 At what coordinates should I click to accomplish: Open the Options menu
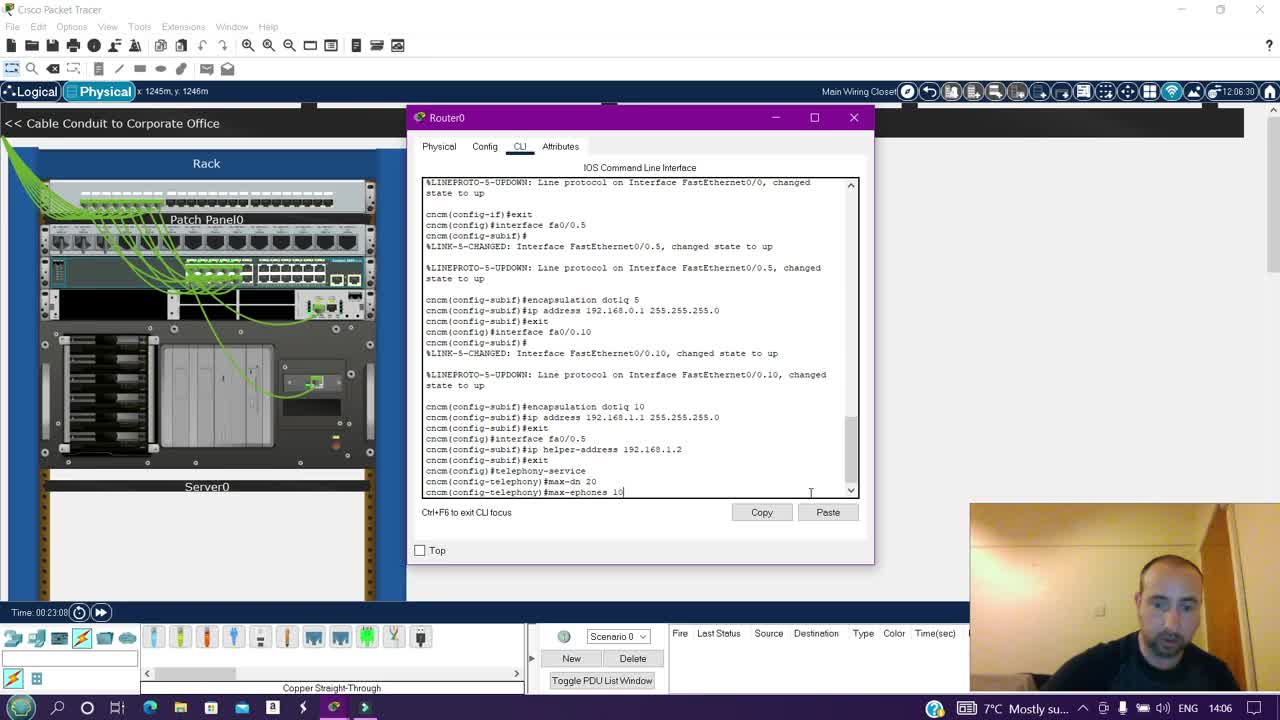pos(71,26)
